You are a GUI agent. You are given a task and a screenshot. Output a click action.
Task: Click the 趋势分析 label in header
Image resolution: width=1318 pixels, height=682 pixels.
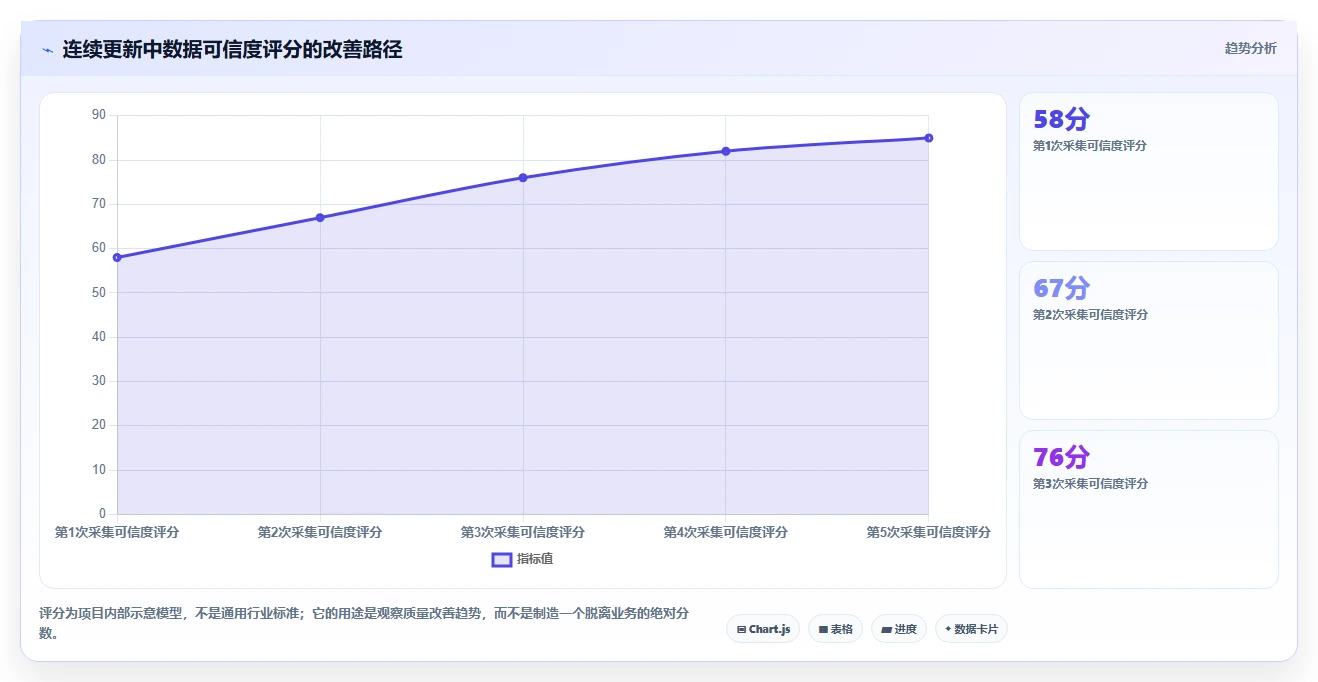coord(1250,48)
